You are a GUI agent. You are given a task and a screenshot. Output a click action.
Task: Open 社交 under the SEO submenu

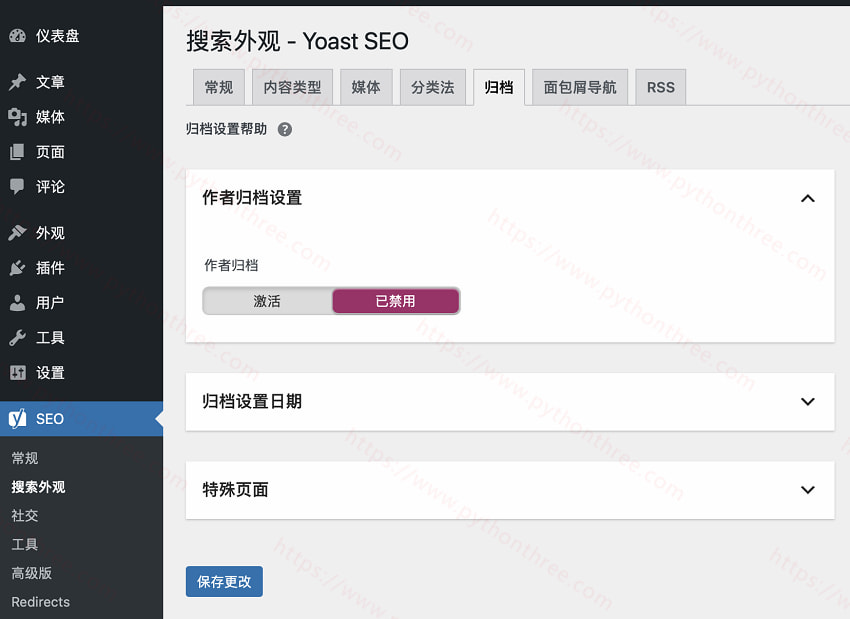(x=25, y=515)
